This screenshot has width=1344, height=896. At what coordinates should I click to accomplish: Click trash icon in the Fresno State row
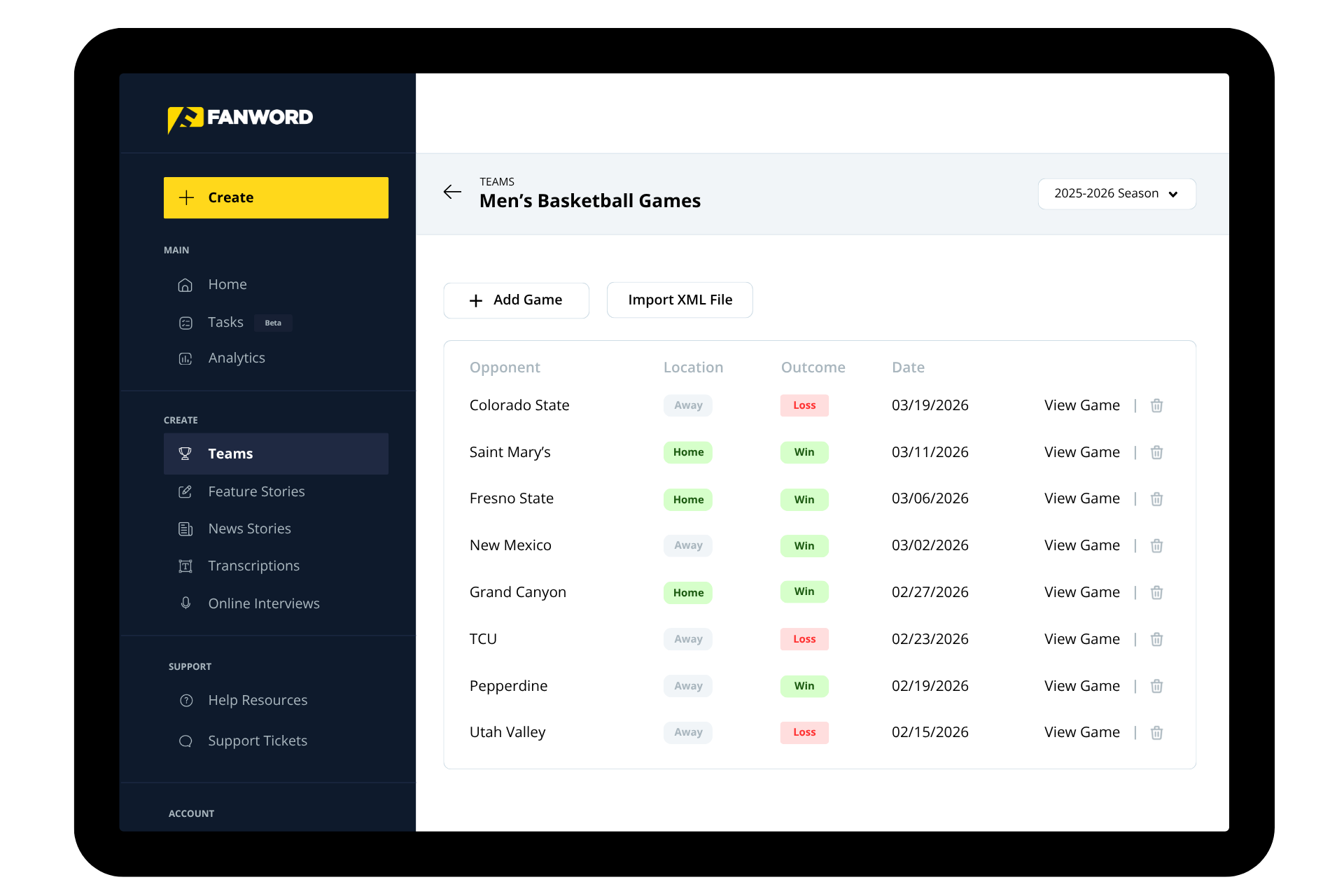pos(1156,499)
